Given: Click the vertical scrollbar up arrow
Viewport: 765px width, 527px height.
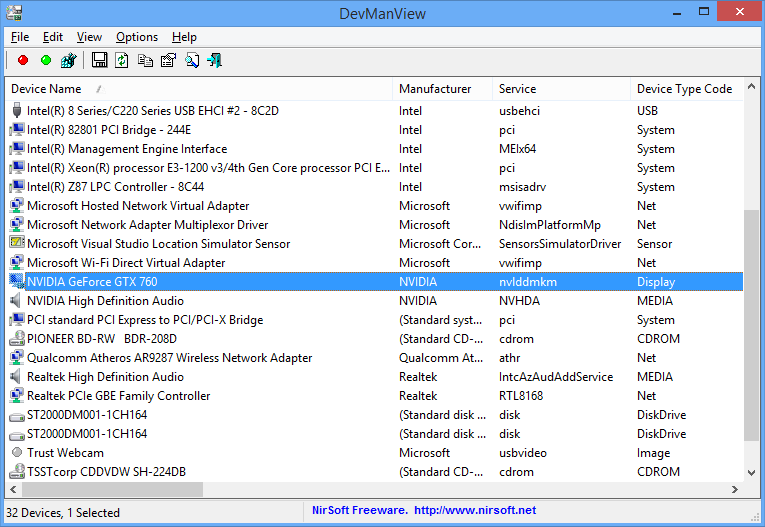Looking at the screenshot, I should 751,87.
